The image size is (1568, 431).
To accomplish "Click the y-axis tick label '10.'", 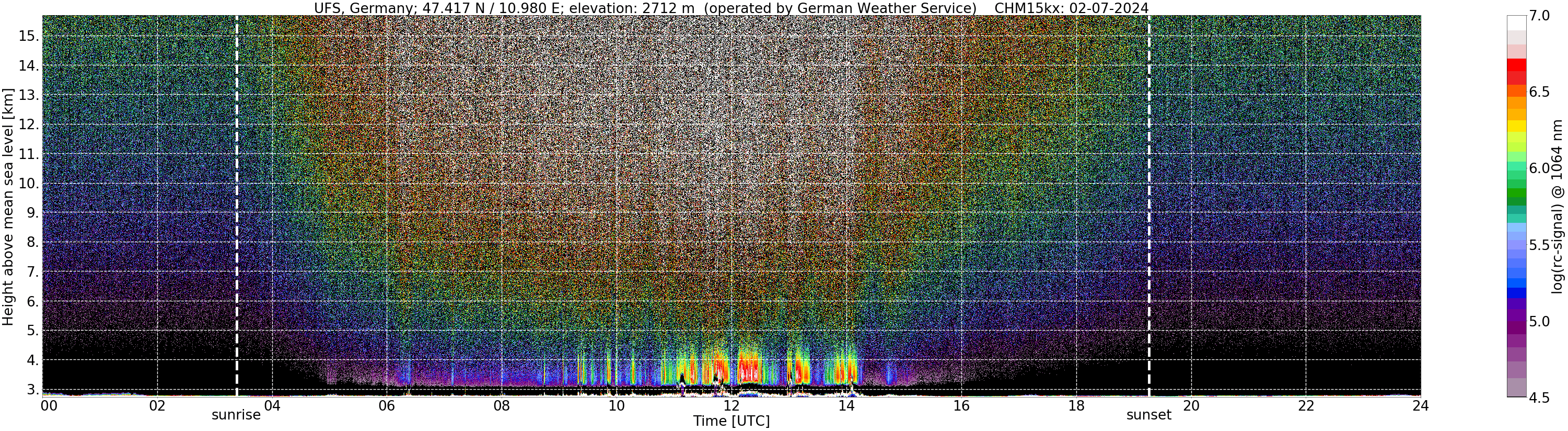I will (x=29, y=184).
